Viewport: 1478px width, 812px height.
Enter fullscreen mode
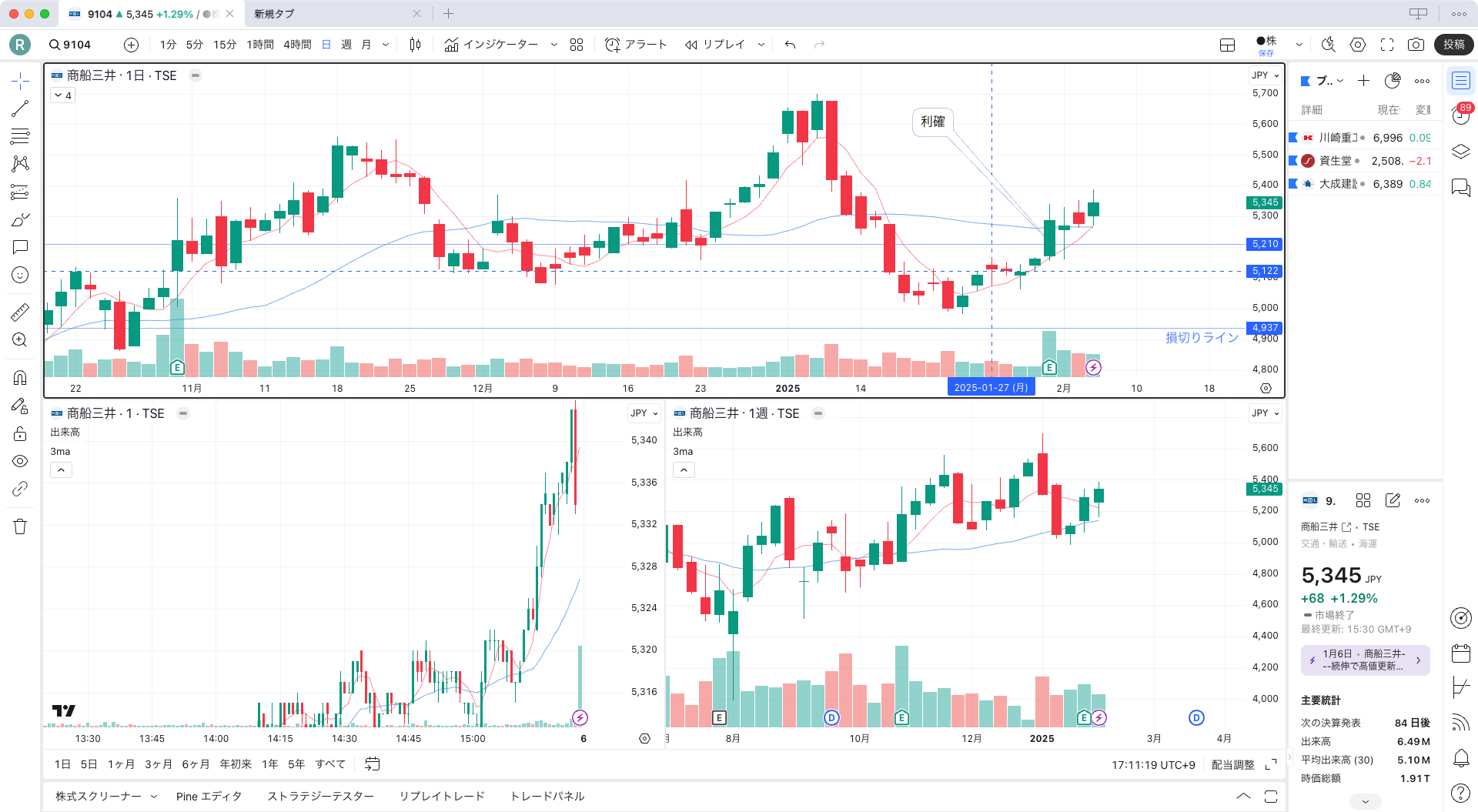[1387, 45]
